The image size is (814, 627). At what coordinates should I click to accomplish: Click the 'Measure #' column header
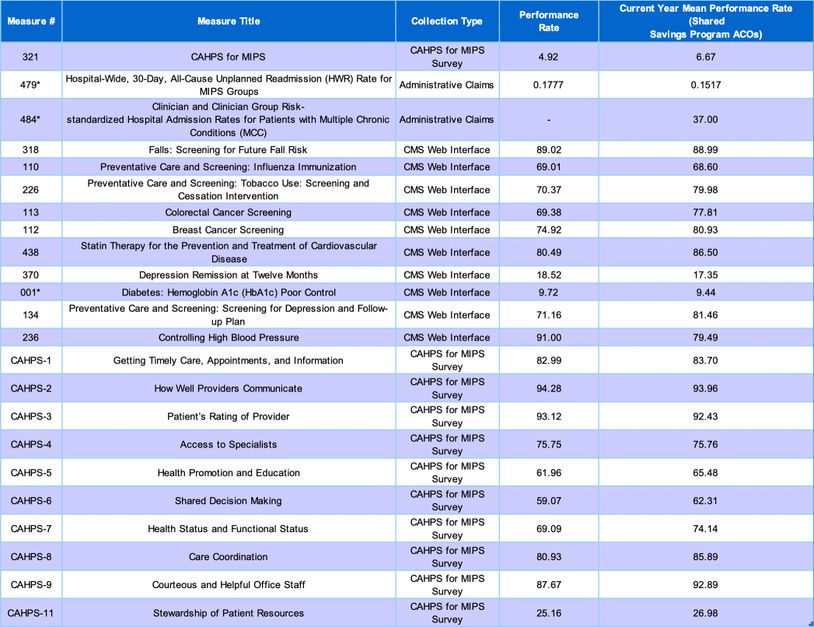click(x=30, y=21)
